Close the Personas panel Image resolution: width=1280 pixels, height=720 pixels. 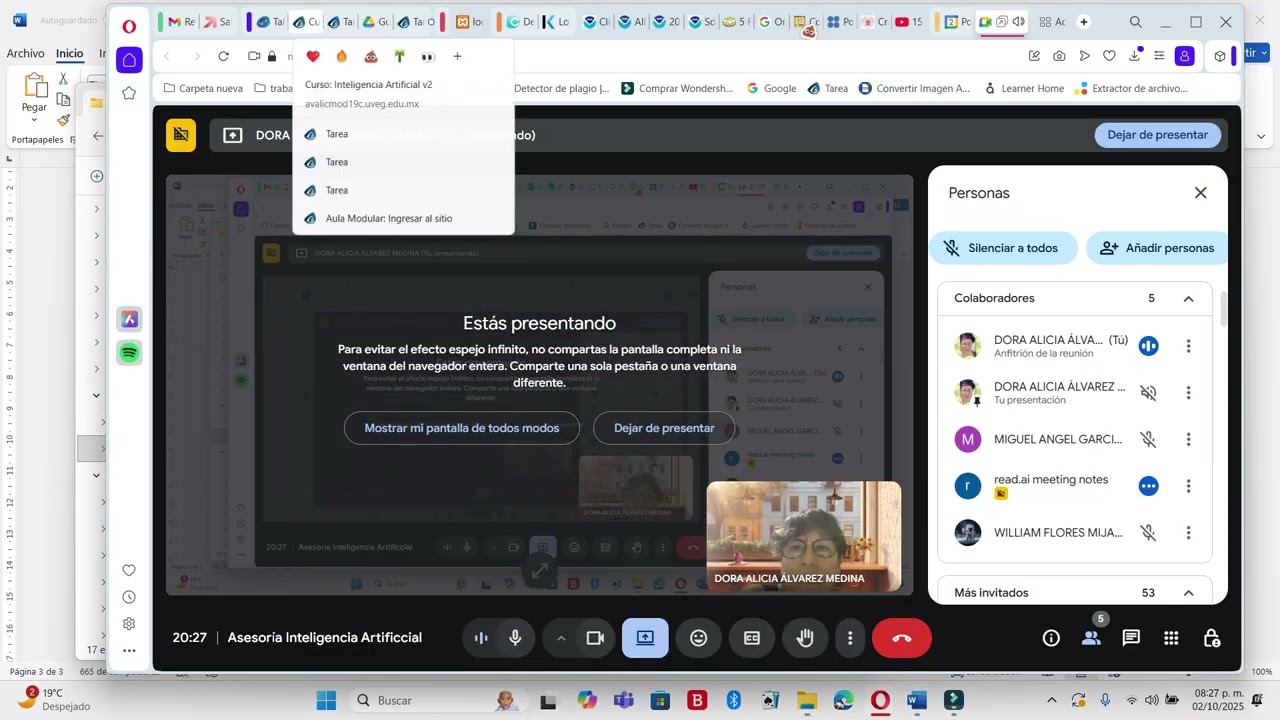tap(1200, 193)
